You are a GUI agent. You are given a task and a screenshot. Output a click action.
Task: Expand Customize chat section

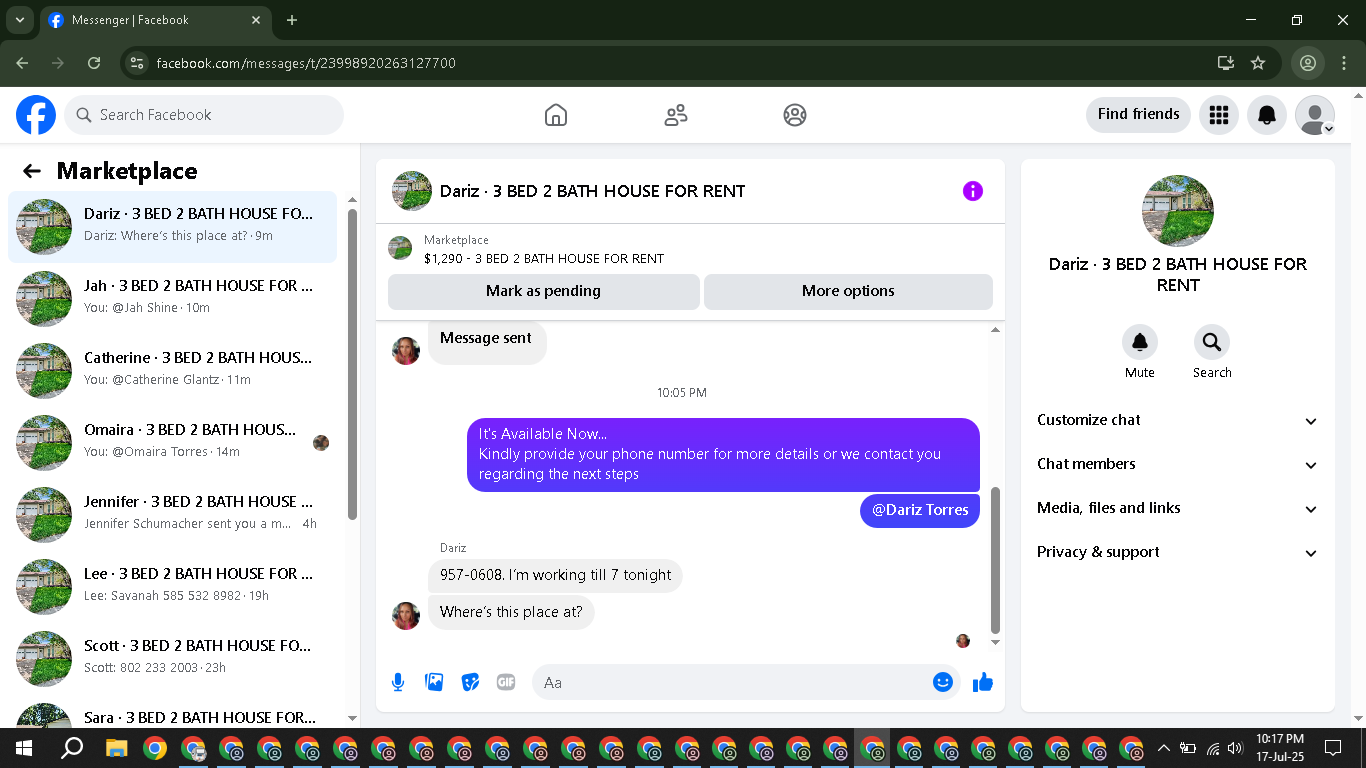tap(1178, 420)
